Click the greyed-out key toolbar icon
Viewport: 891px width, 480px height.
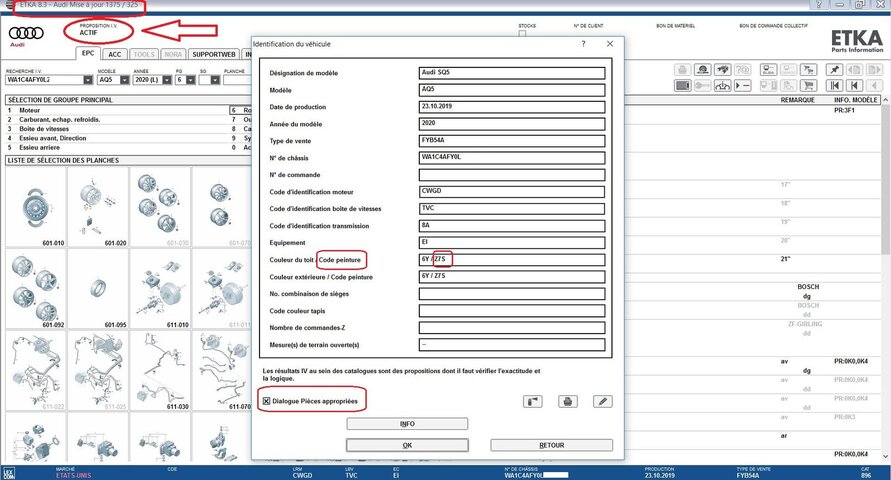pyautogui.click(x=703, y=86)
